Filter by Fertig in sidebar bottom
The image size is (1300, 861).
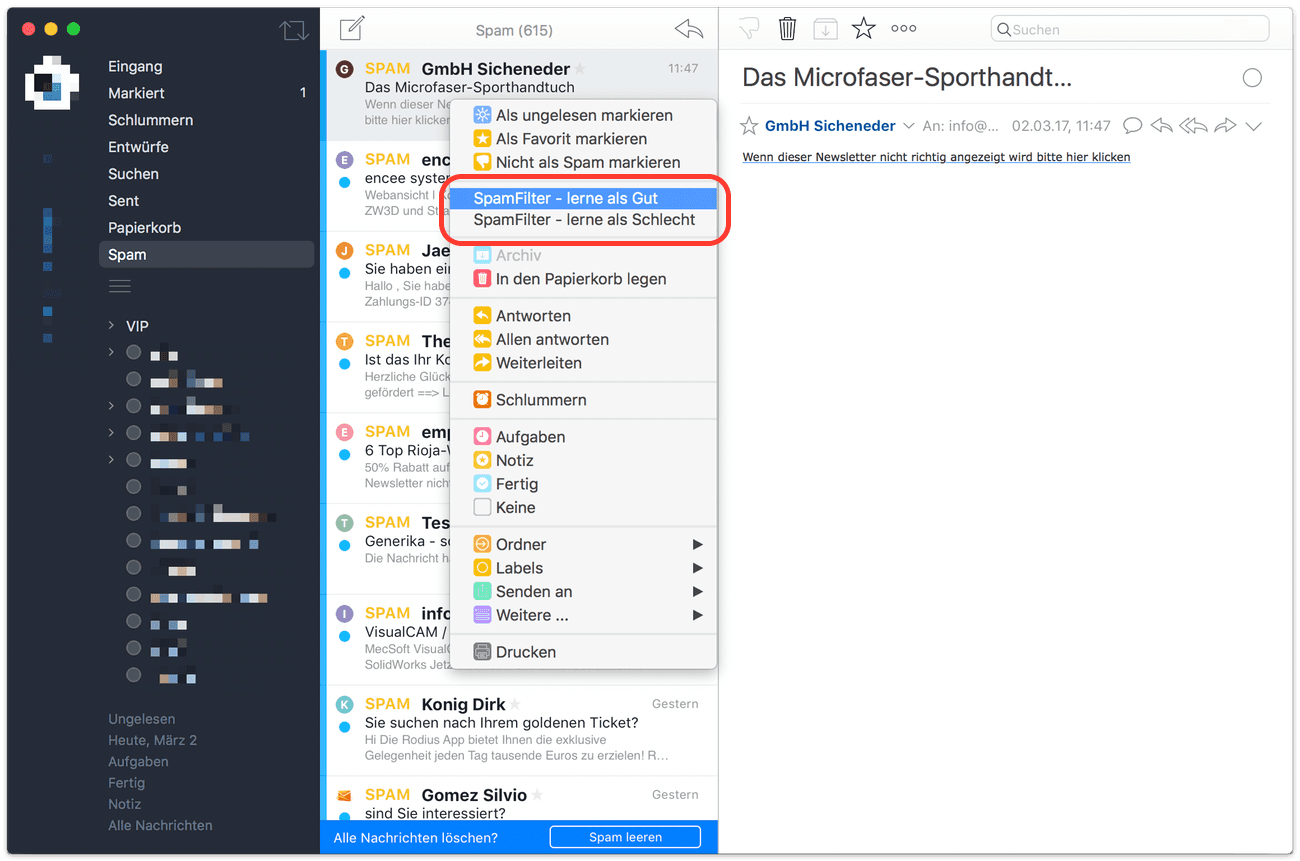(126, 783)
